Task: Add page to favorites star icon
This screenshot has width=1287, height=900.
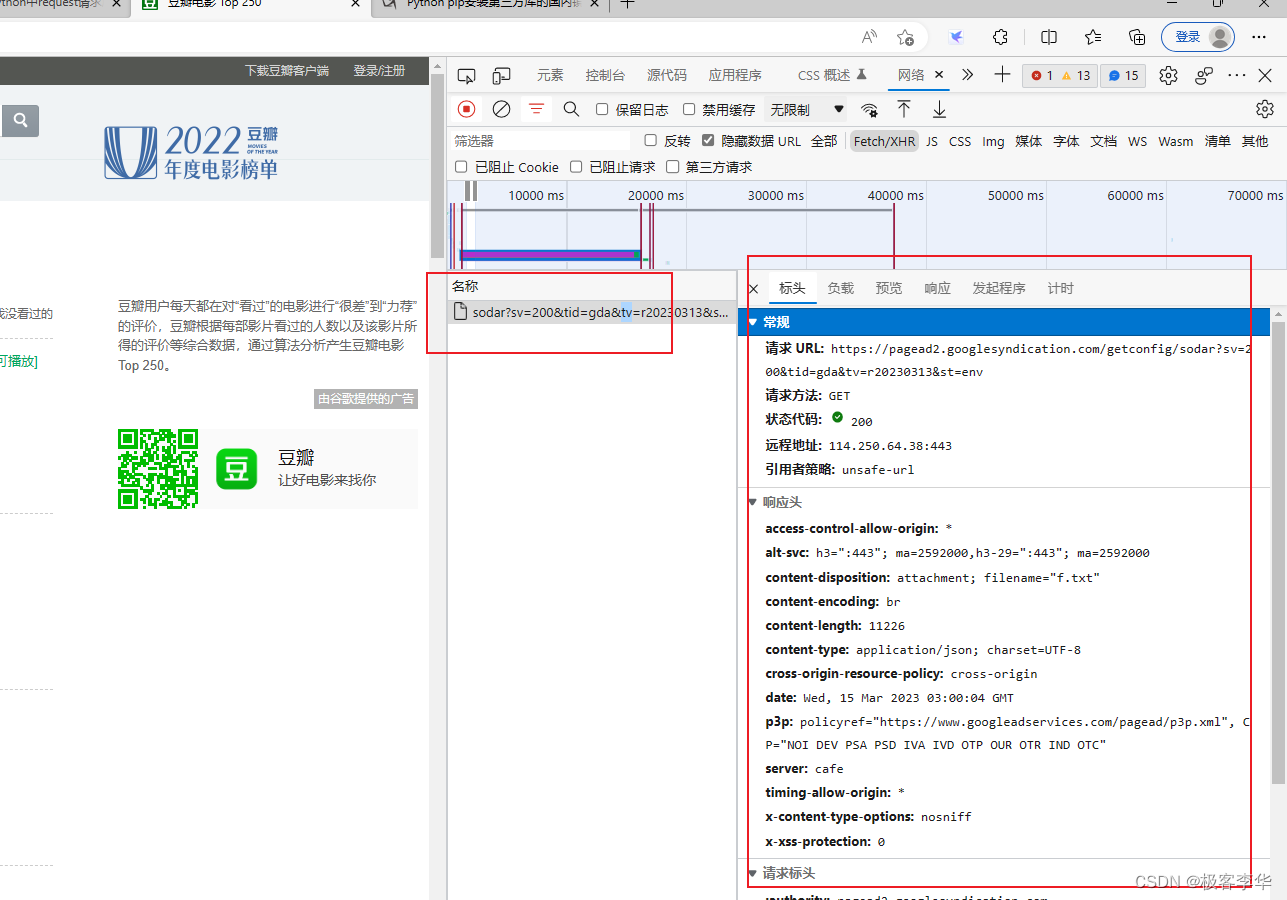Action: pos(905,37)
